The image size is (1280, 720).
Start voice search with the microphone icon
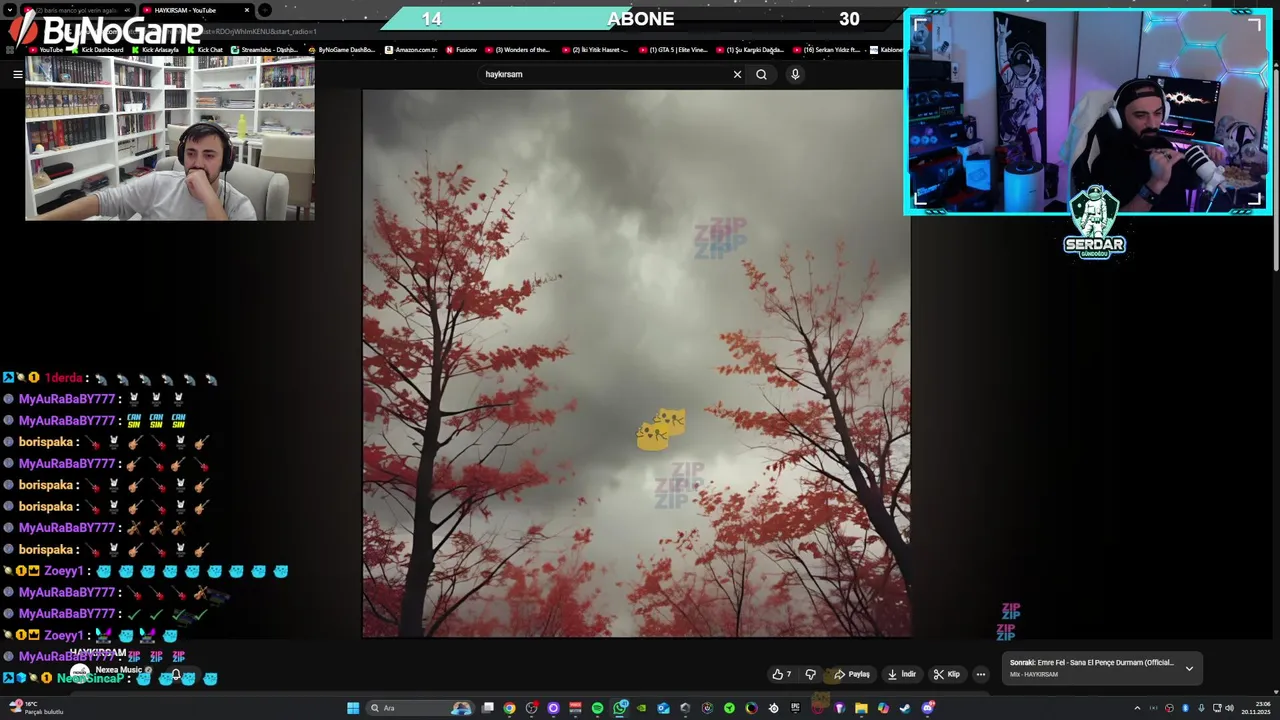pyautogui.click(x=795, y=74)
